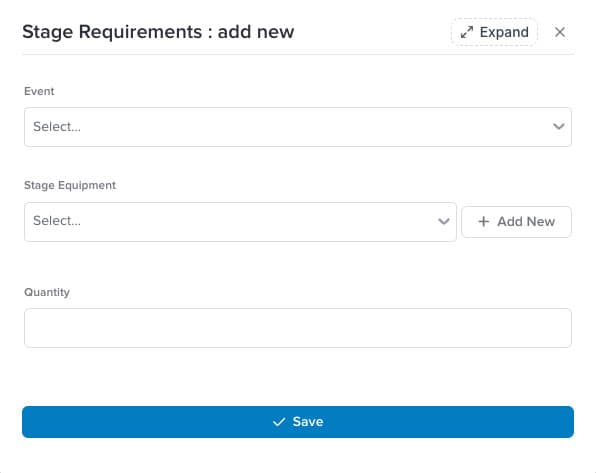The image size is (596, 473).
Task: Click the Select... placeholder in Event
Action: tap(57, 127)
